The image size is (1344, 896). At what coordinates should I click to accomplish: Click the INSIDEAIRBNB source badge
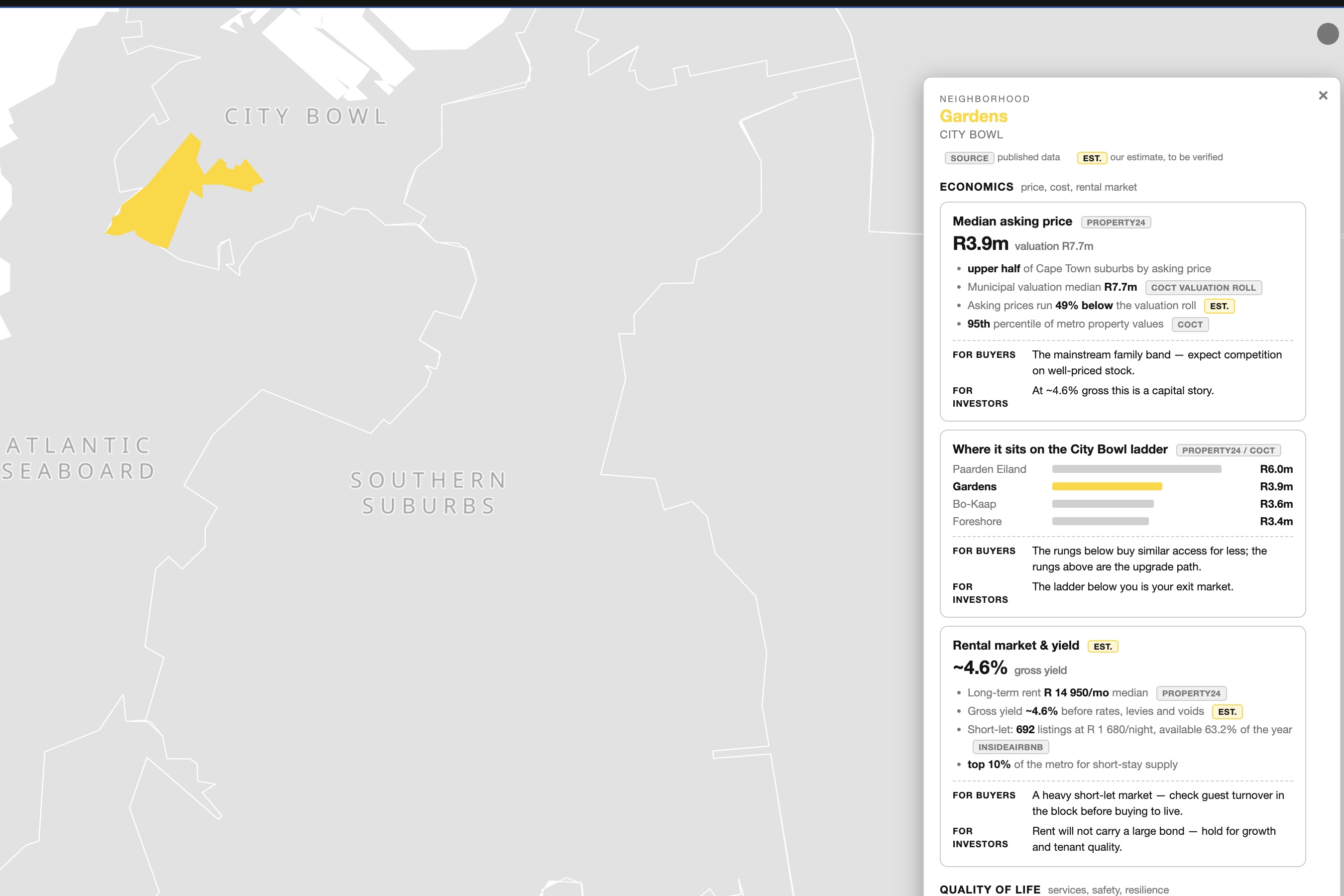1010,747
